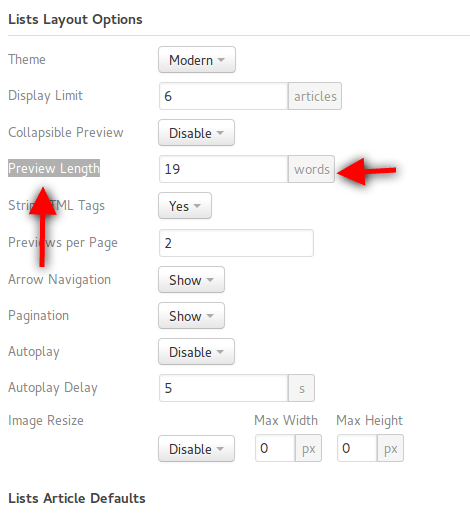
Task: Click the Lists Layout Options heading
Action: pyautogui.click(x=75, y=20)
